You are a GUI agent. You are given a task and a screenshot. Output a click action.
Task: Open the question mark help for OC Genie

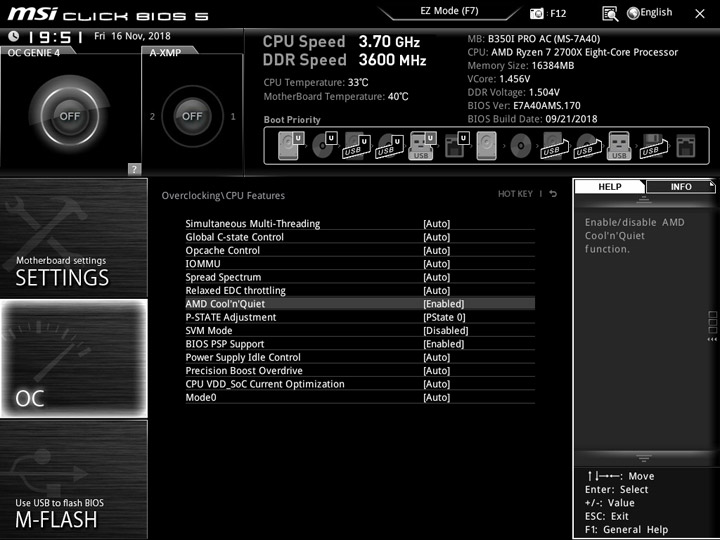pyautogui.click(x=134, y=169)
